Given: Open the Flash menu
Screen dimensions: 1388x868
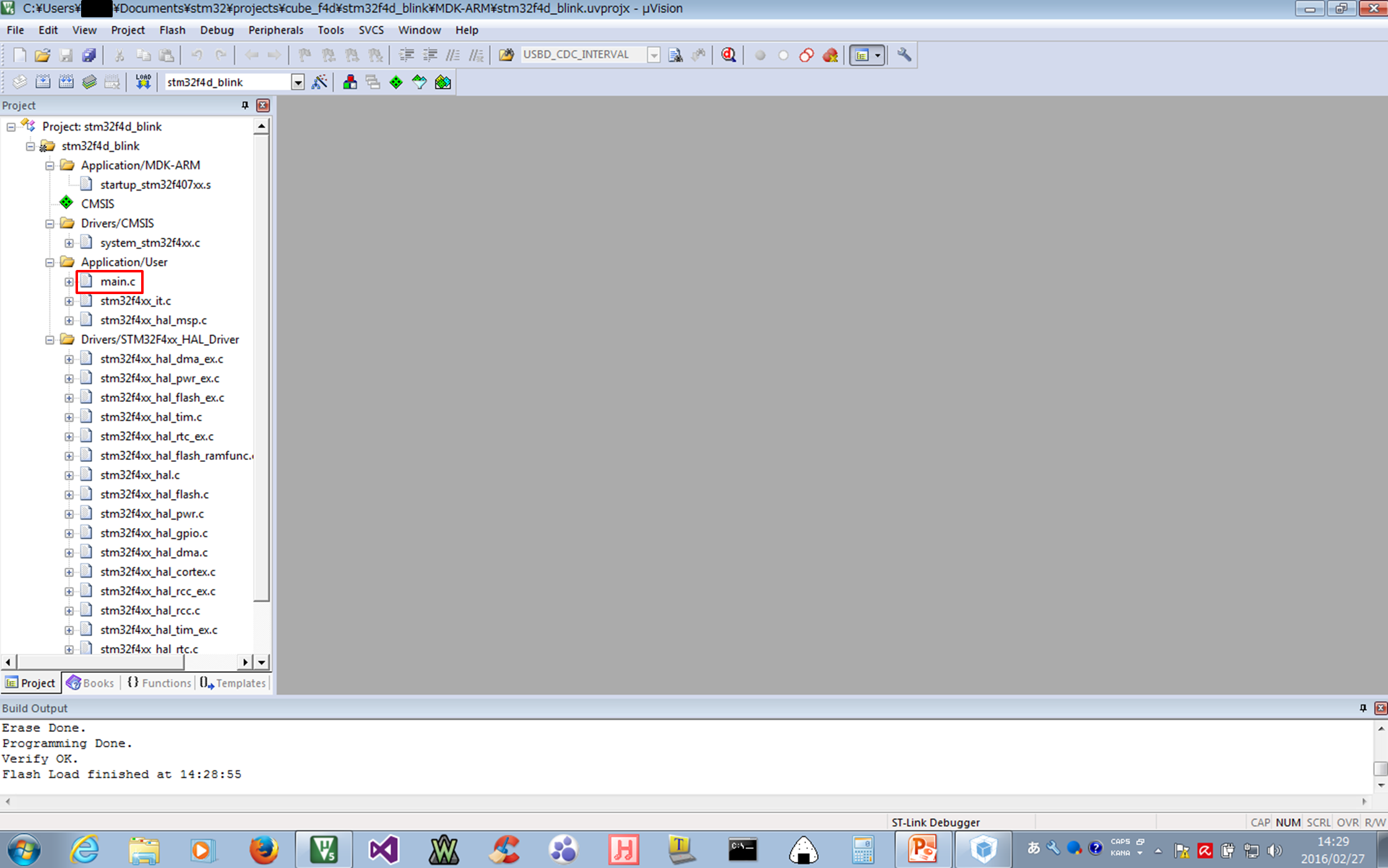Looking at the screenshot, I should click(171, 30).
